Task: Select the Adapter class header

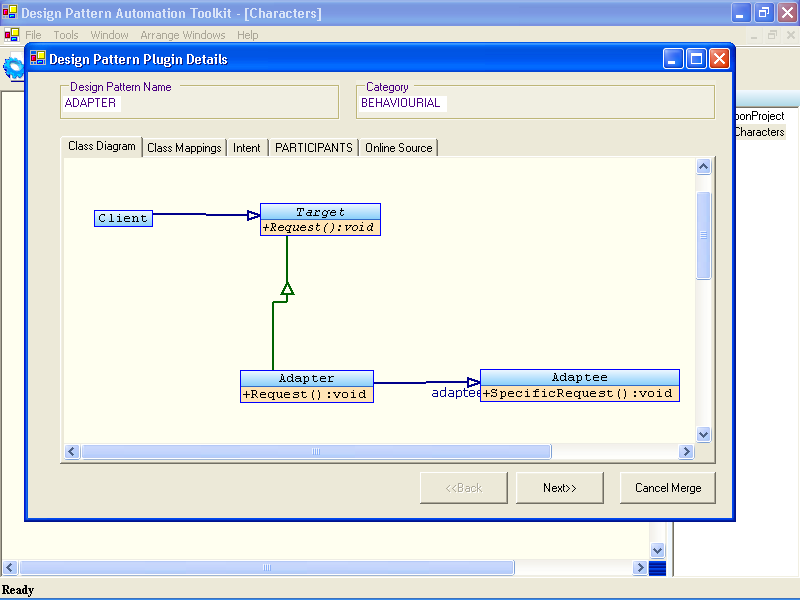Action: coord(307,379)
